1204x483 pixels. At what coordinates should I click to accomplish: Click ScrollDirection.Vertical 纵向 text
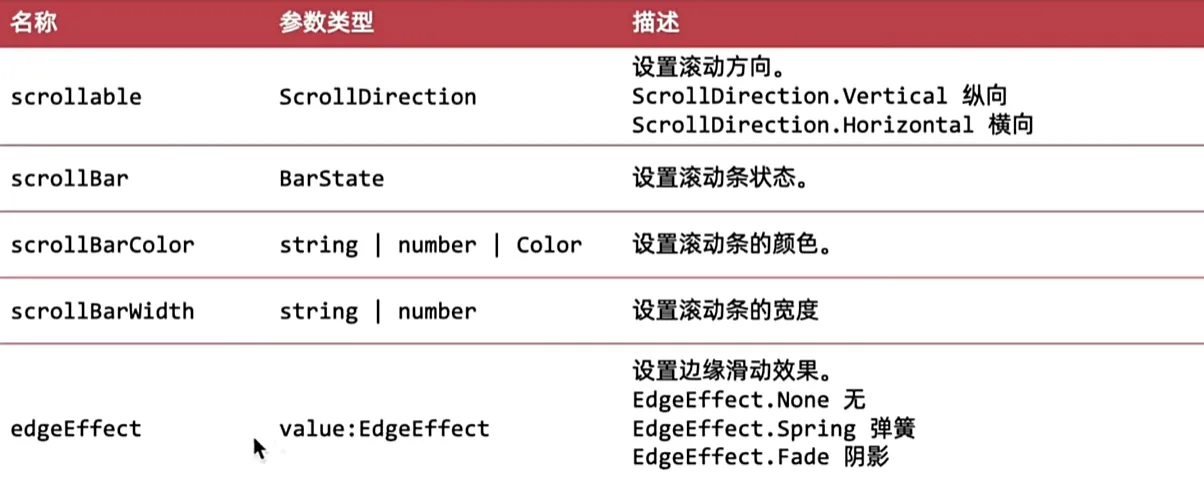(x=819, y=97)
